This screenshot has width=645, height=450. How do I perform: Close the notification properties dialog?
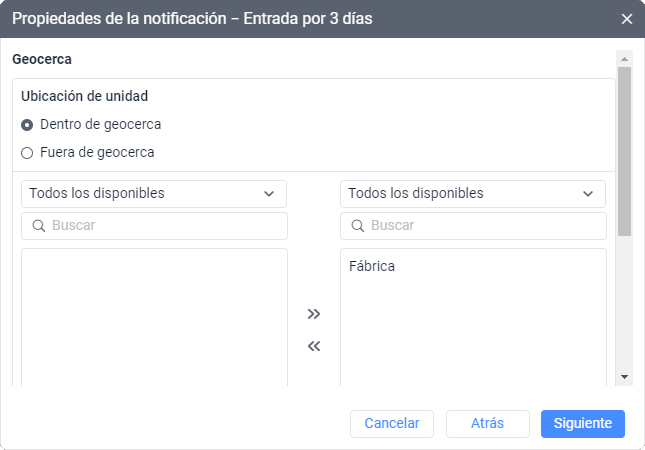coord(627,19)
